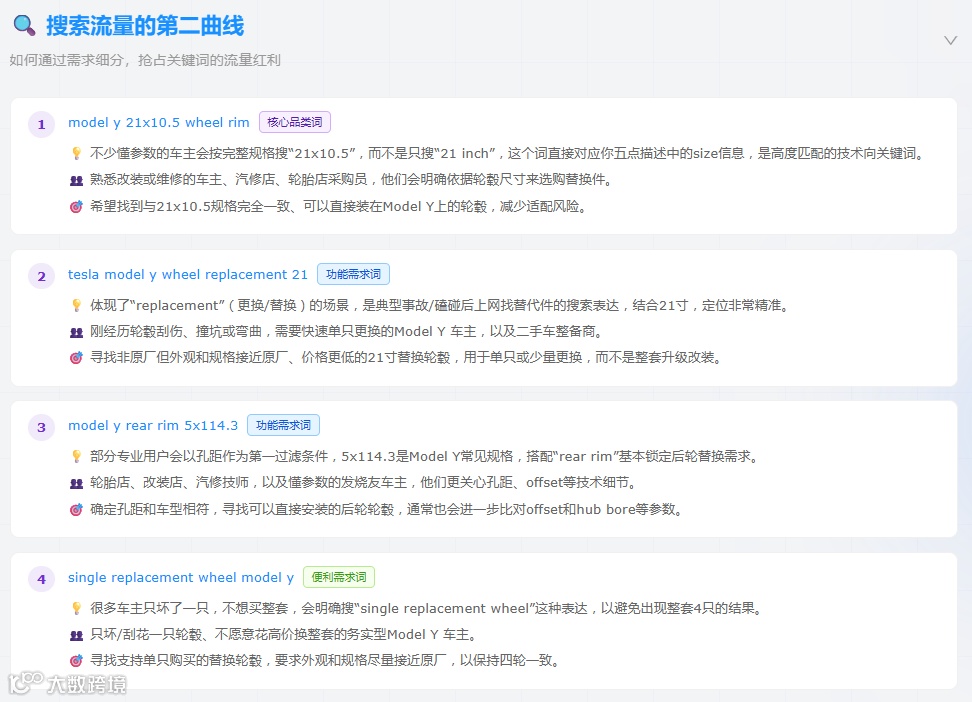
Task: Select the number 3 circle badge
Action: [x=42, y=427]
